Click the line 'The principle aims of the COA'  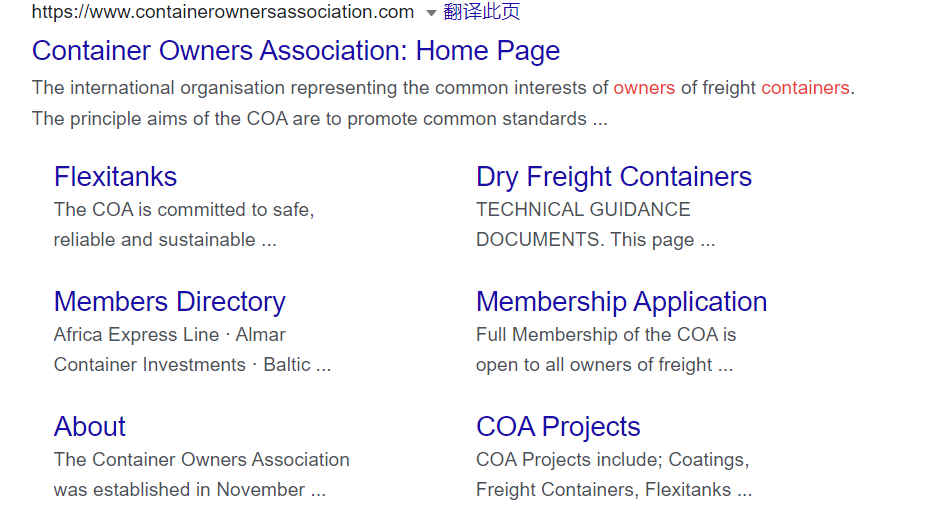(x=320, y=119)
